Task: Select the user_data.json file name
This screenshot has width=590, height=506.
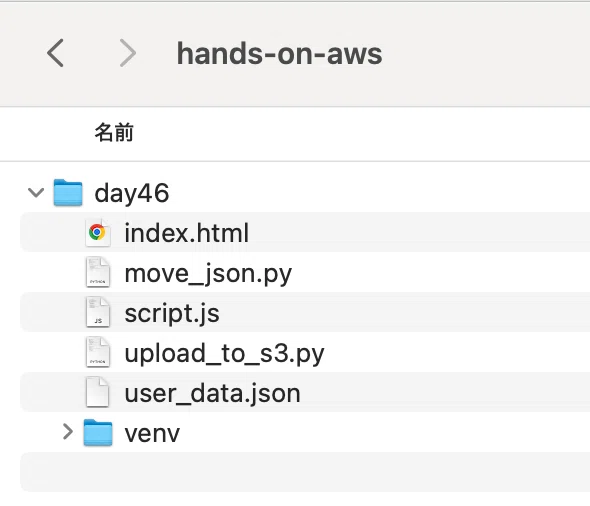Action: click(x=213, y=394)
